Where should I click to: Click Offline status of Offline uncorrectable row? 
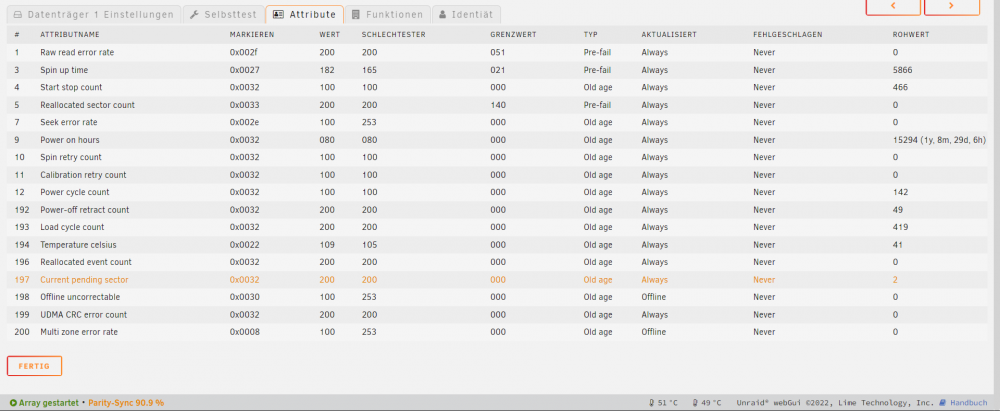click(x=654, y=297)
